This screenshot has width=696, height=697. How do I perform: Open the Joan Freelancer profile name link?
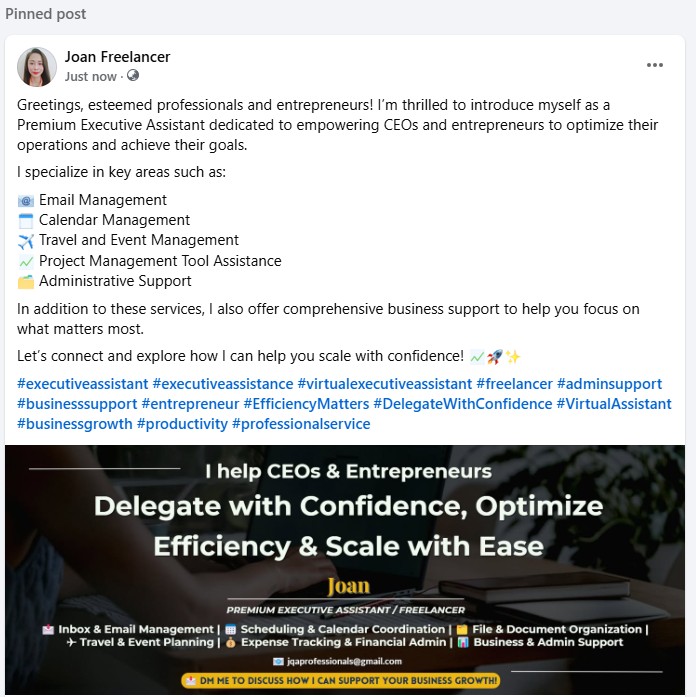pos(117,57)
